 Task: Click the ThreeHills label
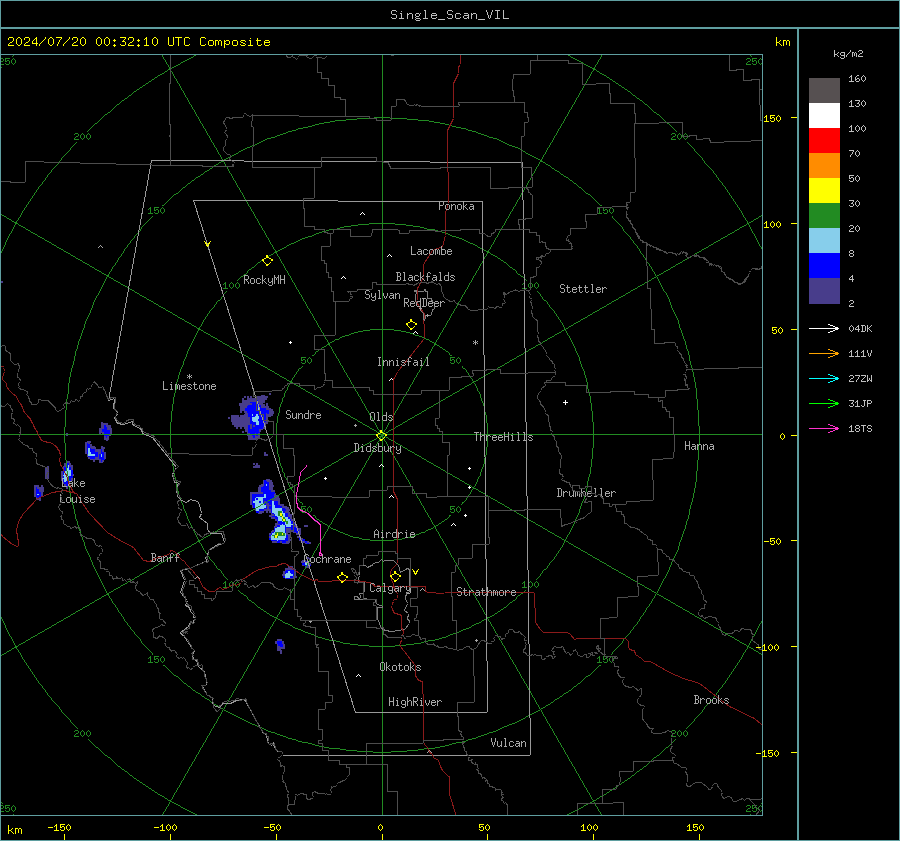pos(503,437)
